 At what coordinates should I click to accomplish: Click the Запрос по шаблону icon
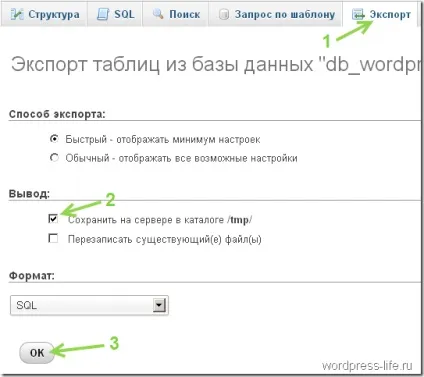click(x=224, y=14)
